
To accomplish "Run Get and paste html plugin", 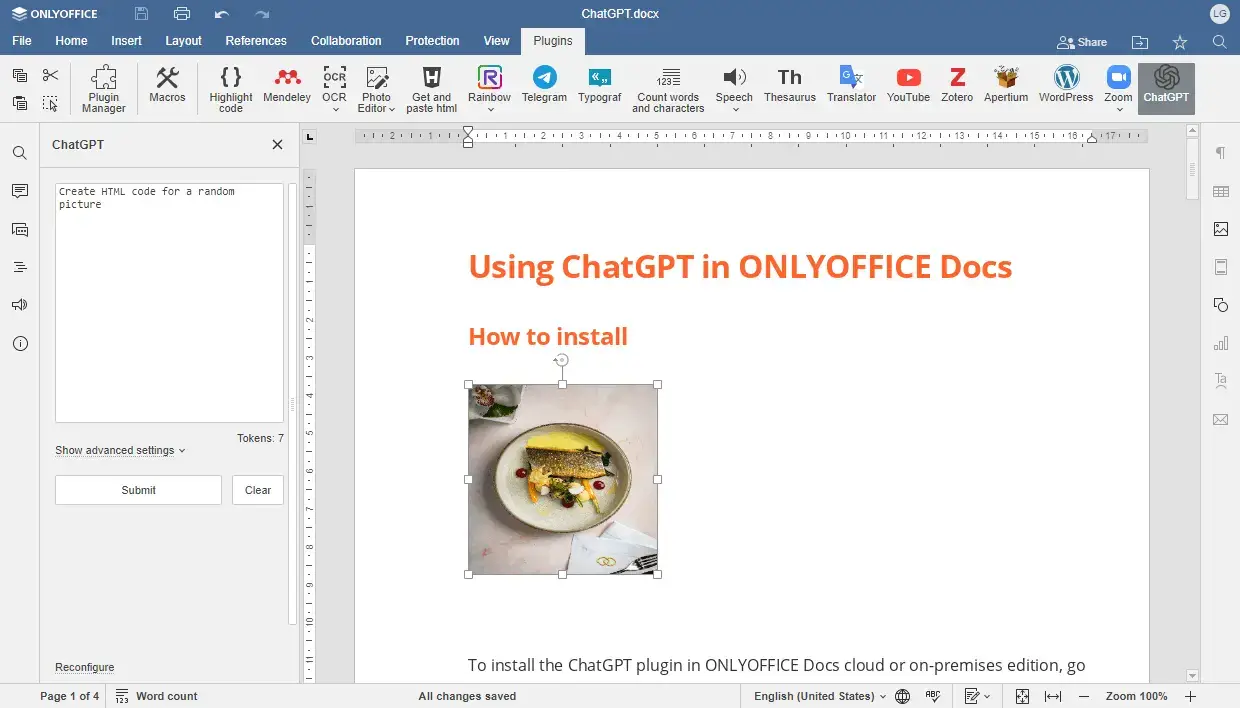I will [x=432, y=89].
